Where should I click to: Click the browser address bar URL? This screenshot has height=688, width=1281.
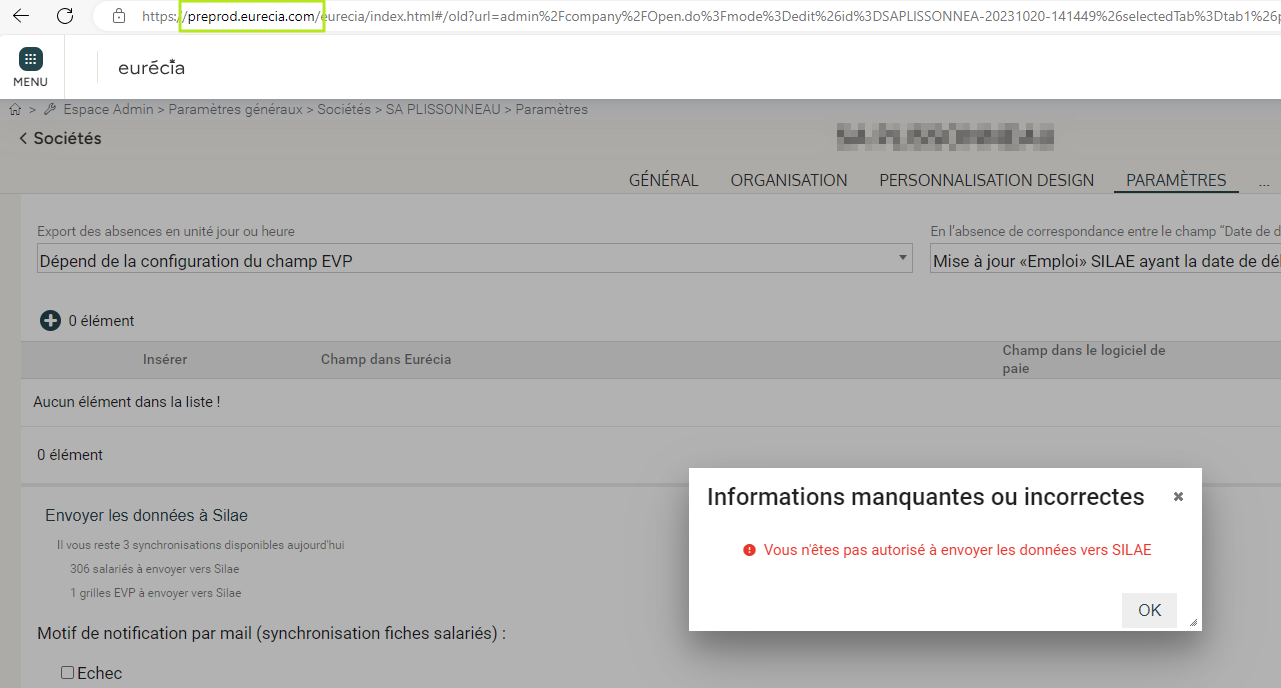click(x=700, y=16)
